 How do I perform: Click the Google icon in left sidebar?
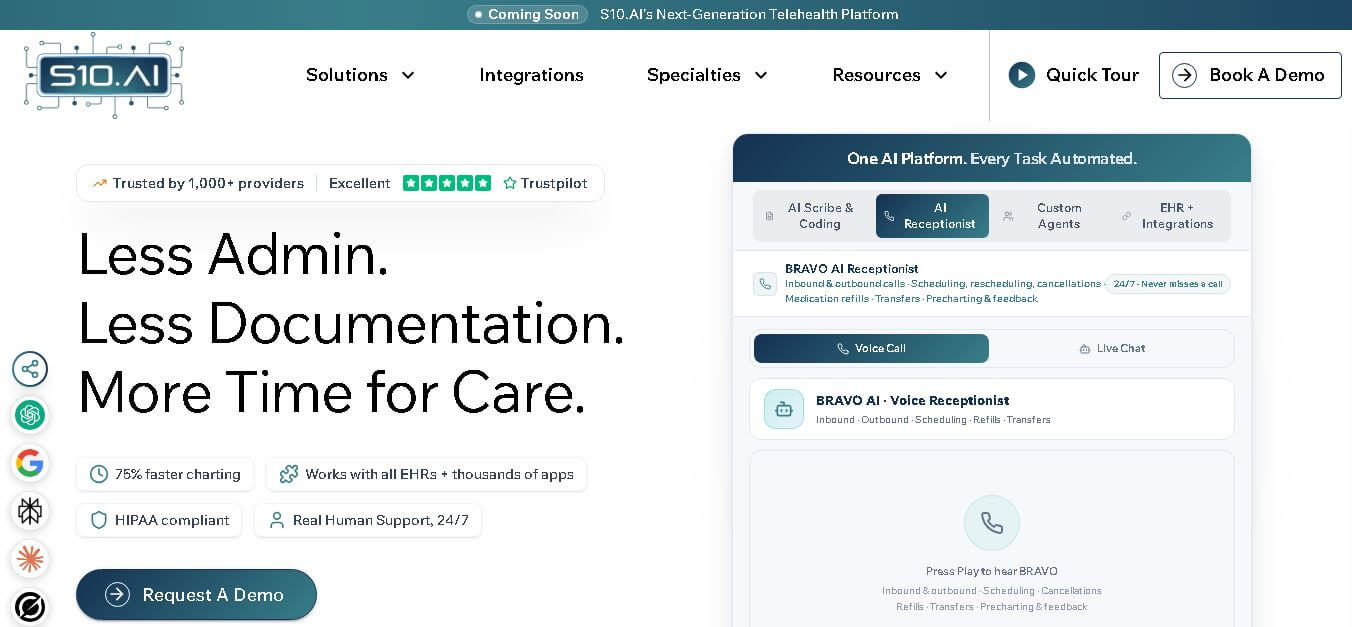[x=30, y=463]
